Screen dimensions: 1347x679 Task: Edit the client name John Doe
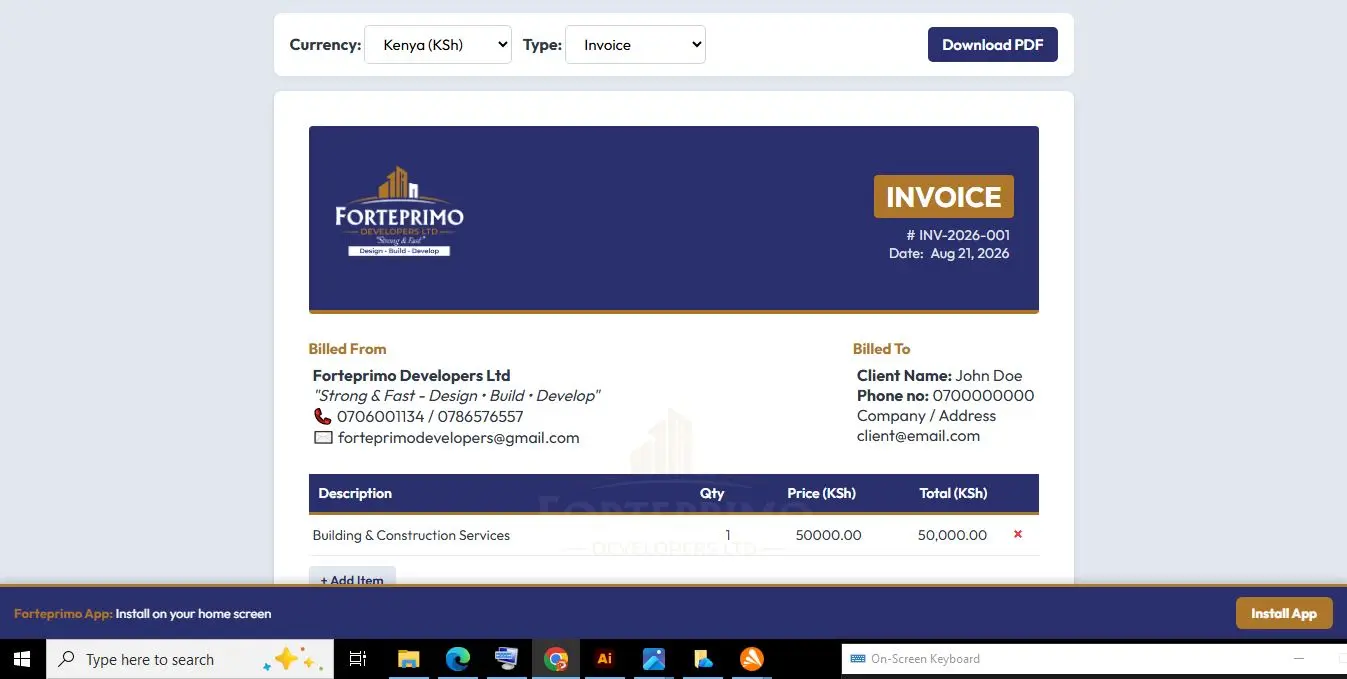pyautogui.click(x=988, y=376)
